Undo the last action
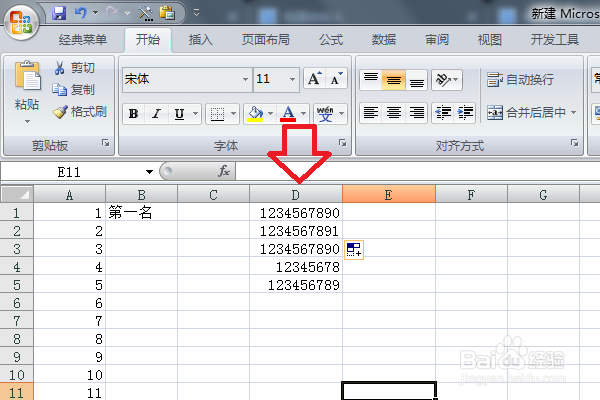The width and height of the screenshot is (600, 400). (x=80, y=13)
